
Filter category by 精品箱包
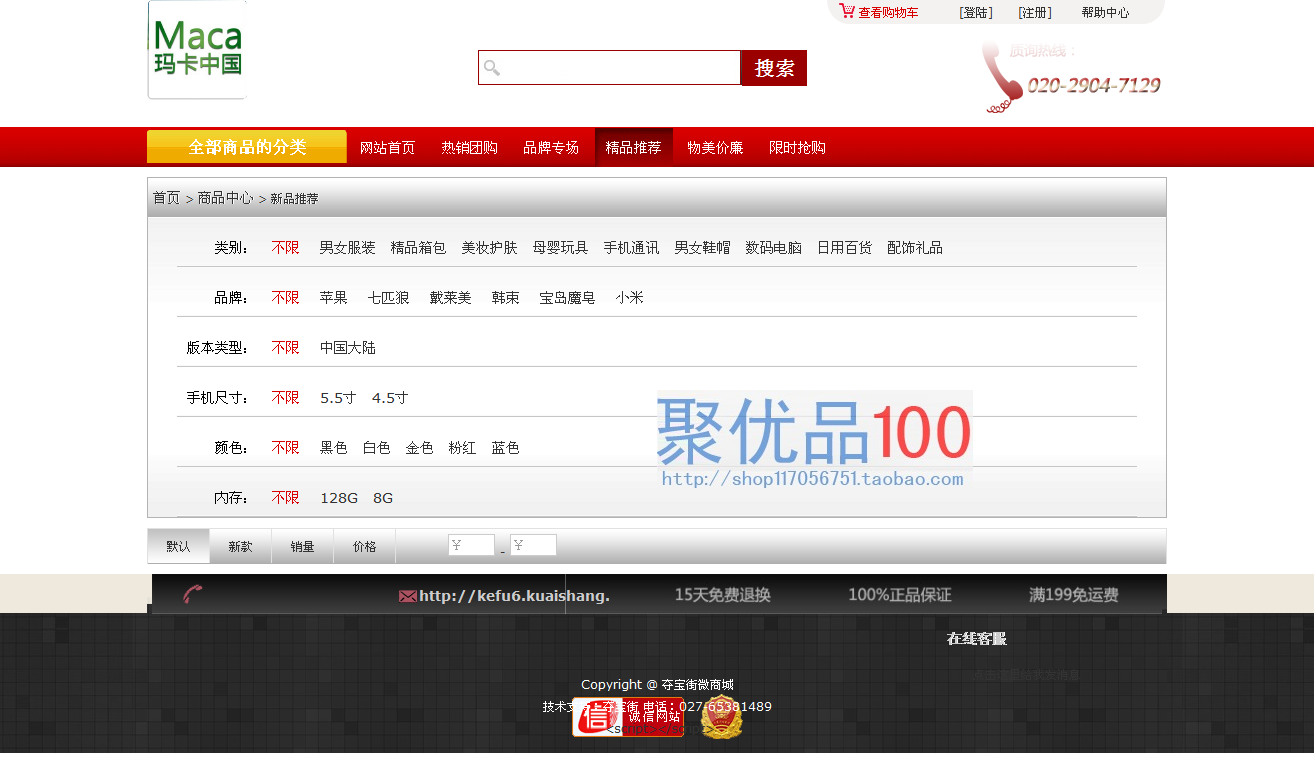pyautogui.click(x=418, y=247)
